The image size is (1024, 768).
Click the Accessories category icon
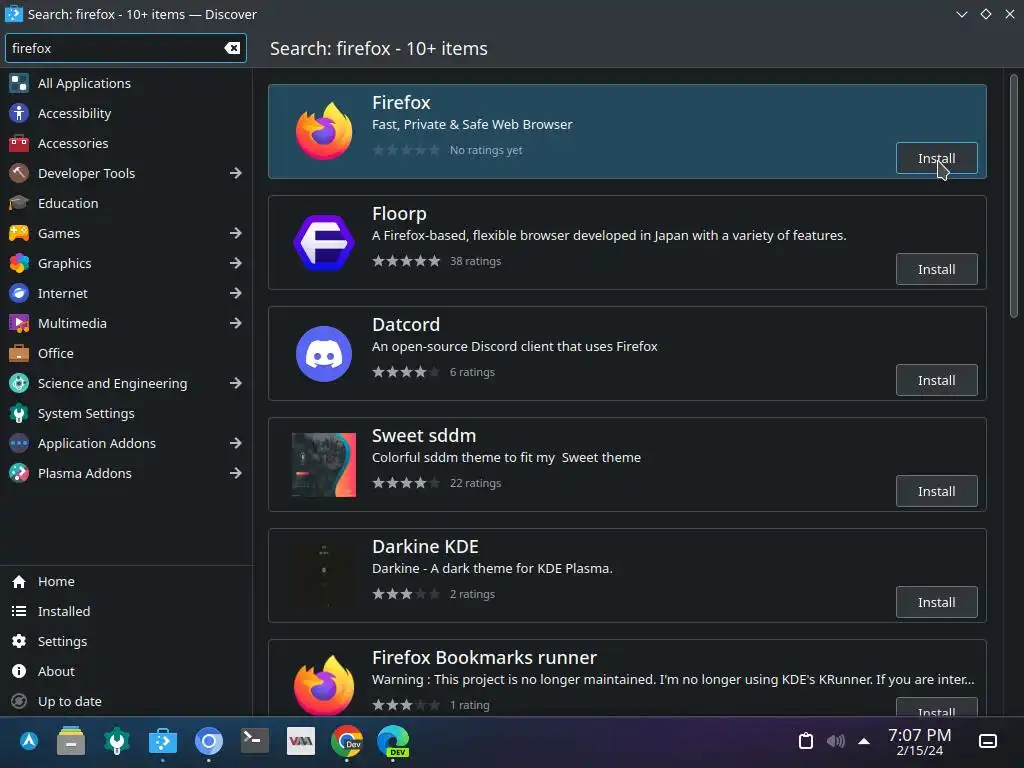[19, 143]
